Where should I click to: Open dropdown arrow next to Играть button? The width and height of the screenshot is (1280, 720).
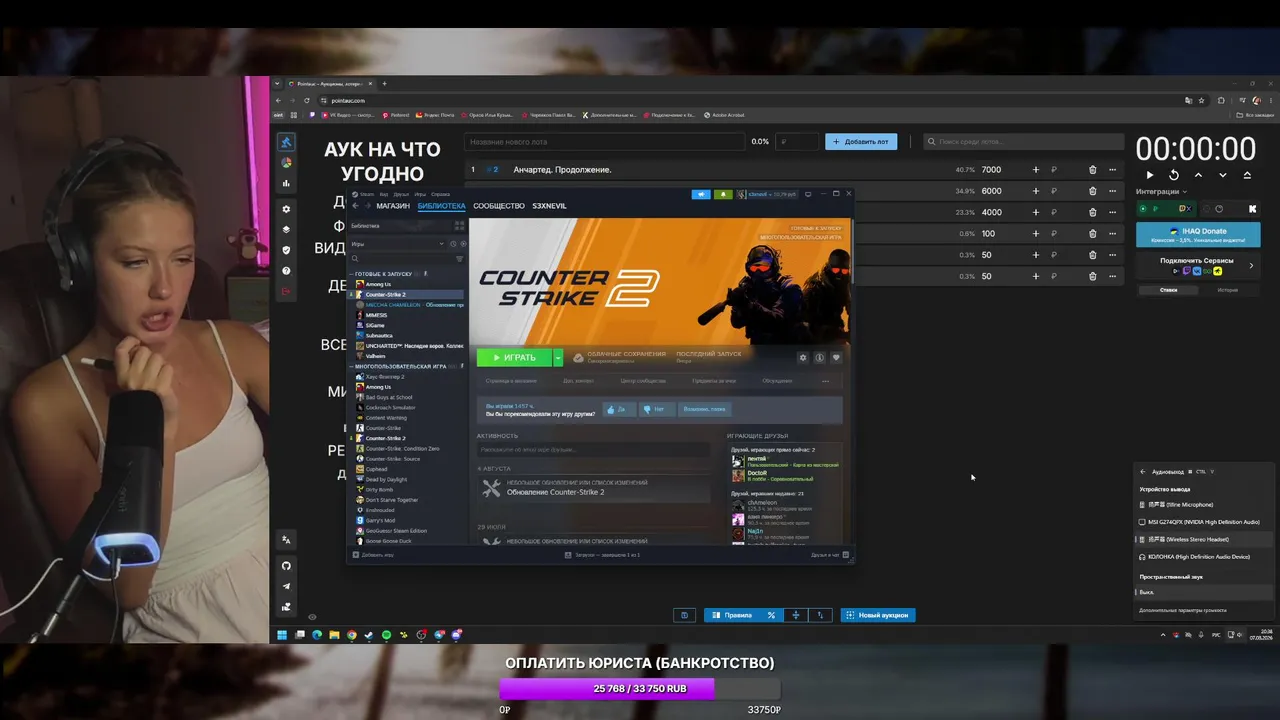click(x=558, y=357)
